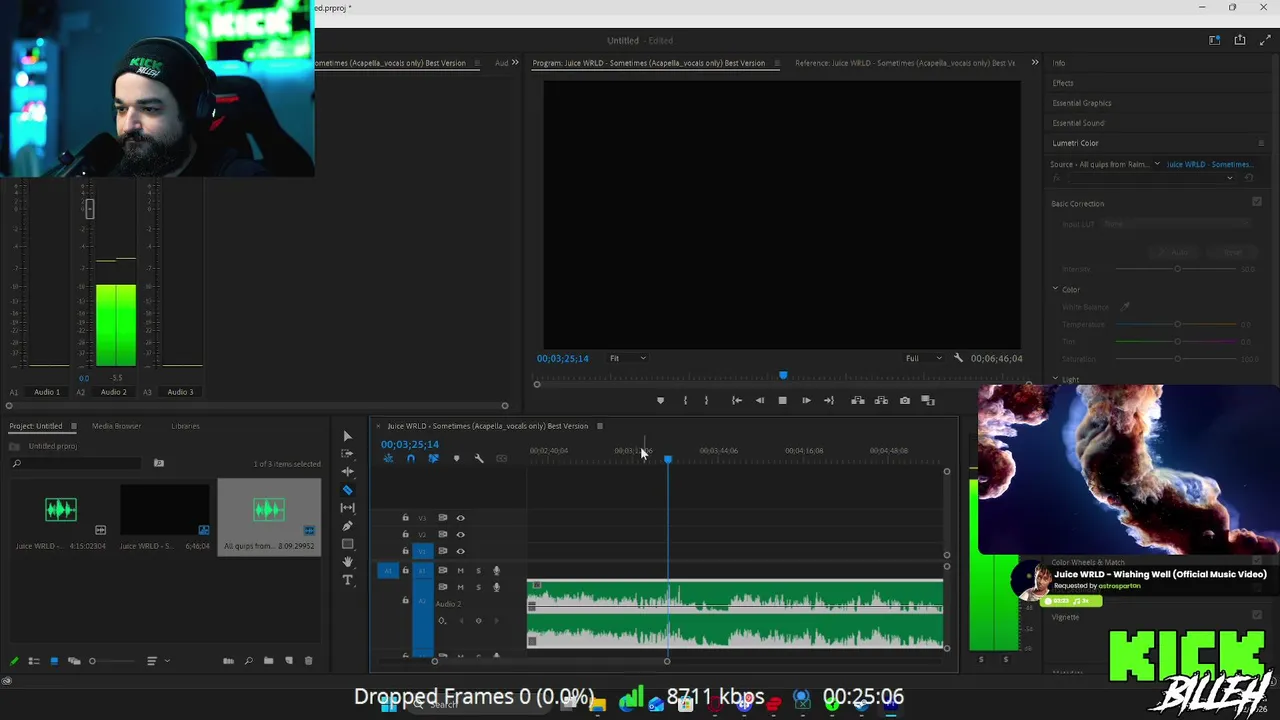Delete the selected item with the trash icon
This screenshot has width=1280, height=720.
point(308,661)
